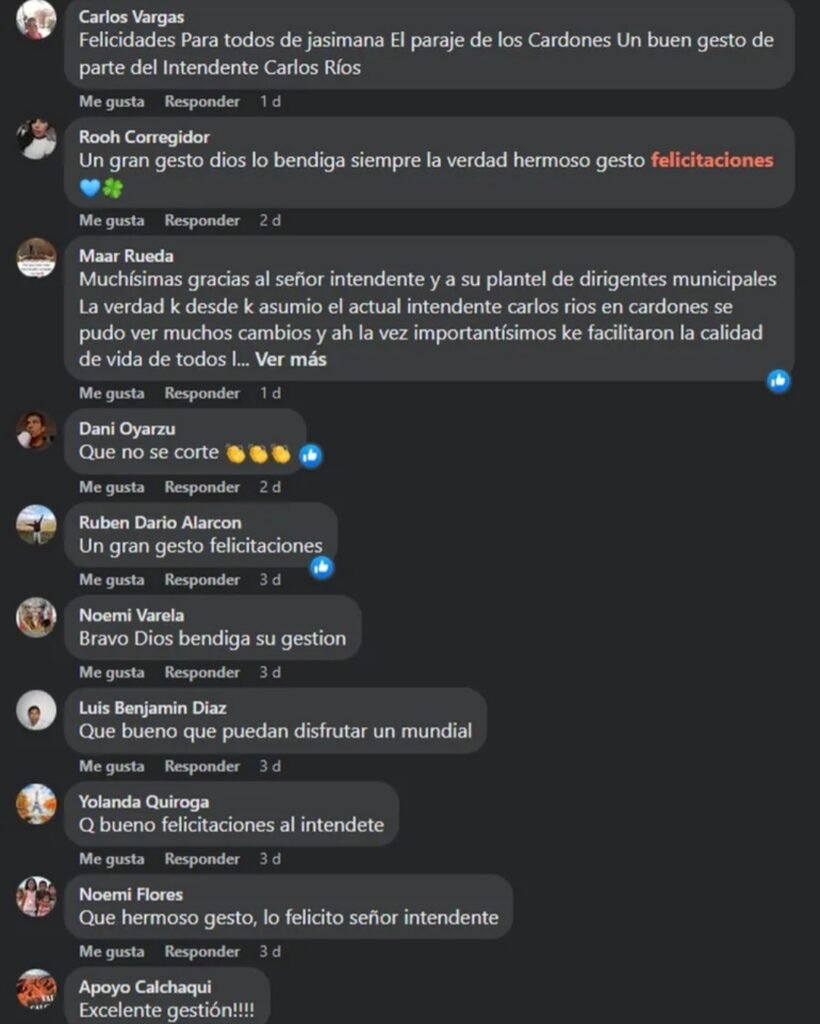Open Rooh Corregidor avatar
The width and height of the screenshot is (820, 1024).
tap(36, 138)
